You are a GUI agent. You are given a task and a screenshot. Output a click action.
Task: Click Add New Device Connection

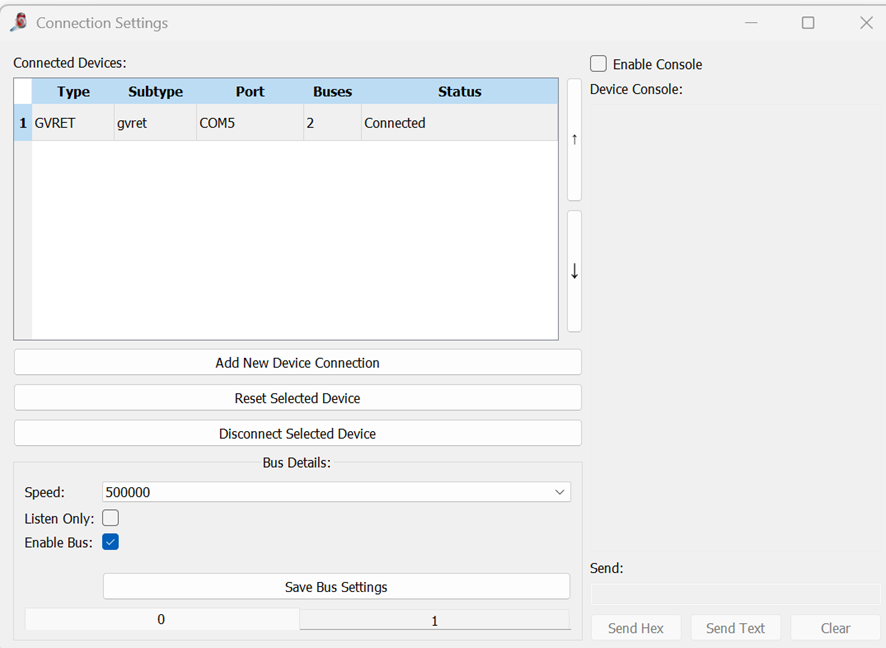297,362
